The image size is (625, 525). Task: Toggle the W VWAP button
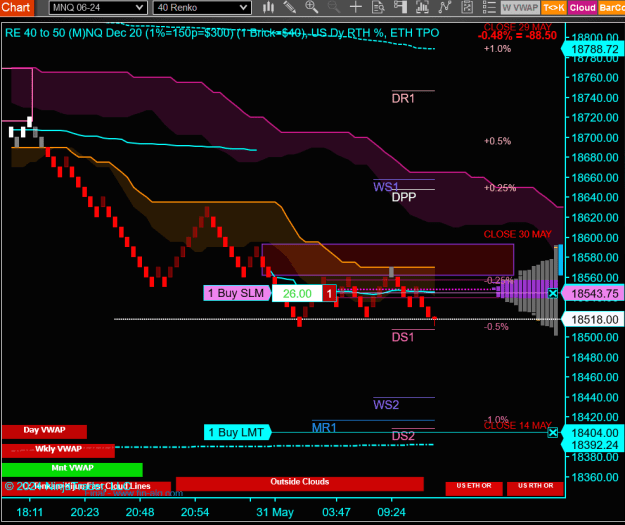pyautogui.click(x=520, y=8)
